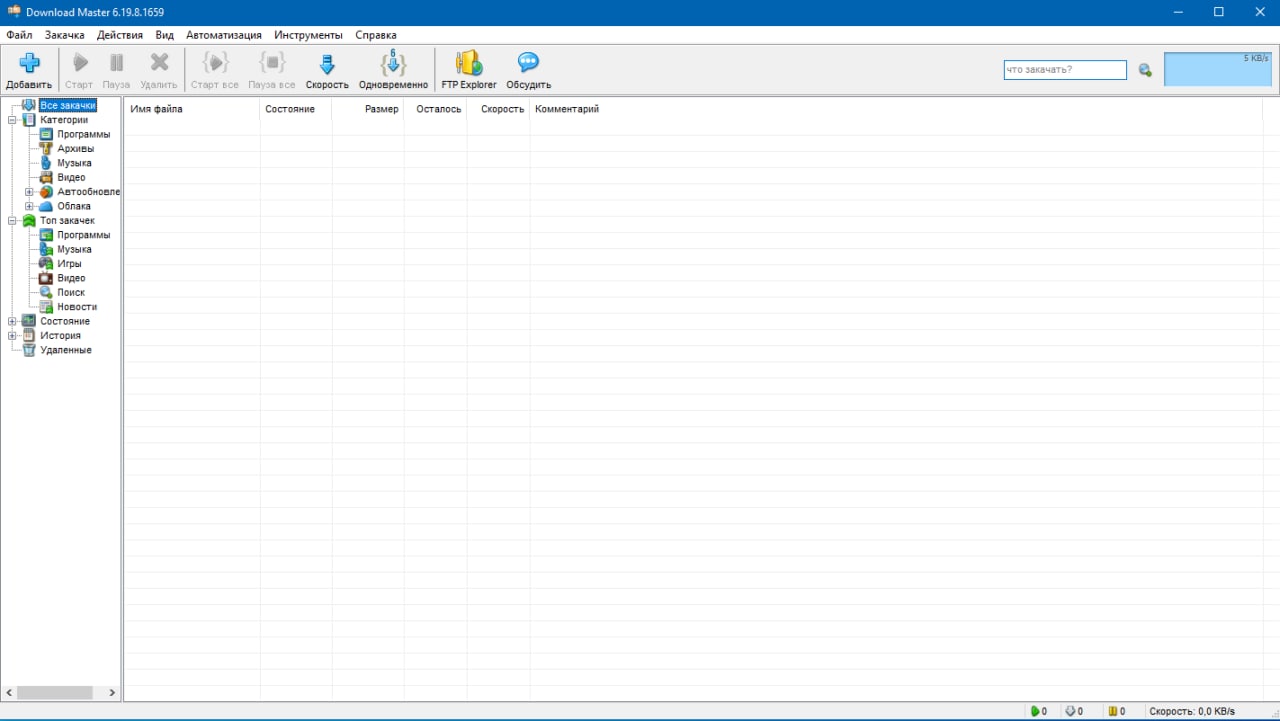Expand the Состояние tree node
Image resolution: width=1280 pixels, height=721 pixels.
pos(12,321)
